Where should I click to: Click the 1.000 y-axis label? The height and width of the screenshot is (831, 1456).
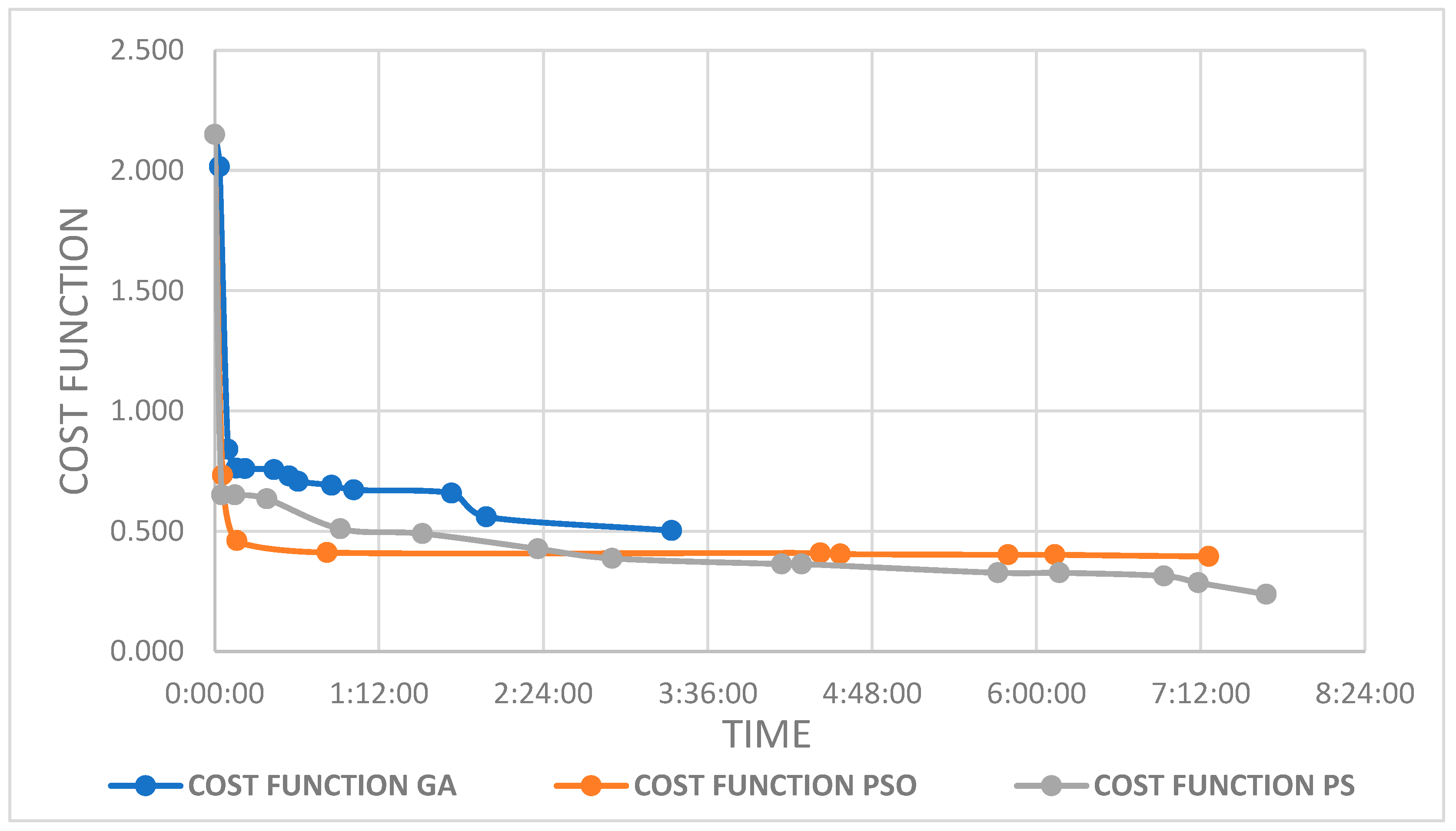(x=146, y=410)
